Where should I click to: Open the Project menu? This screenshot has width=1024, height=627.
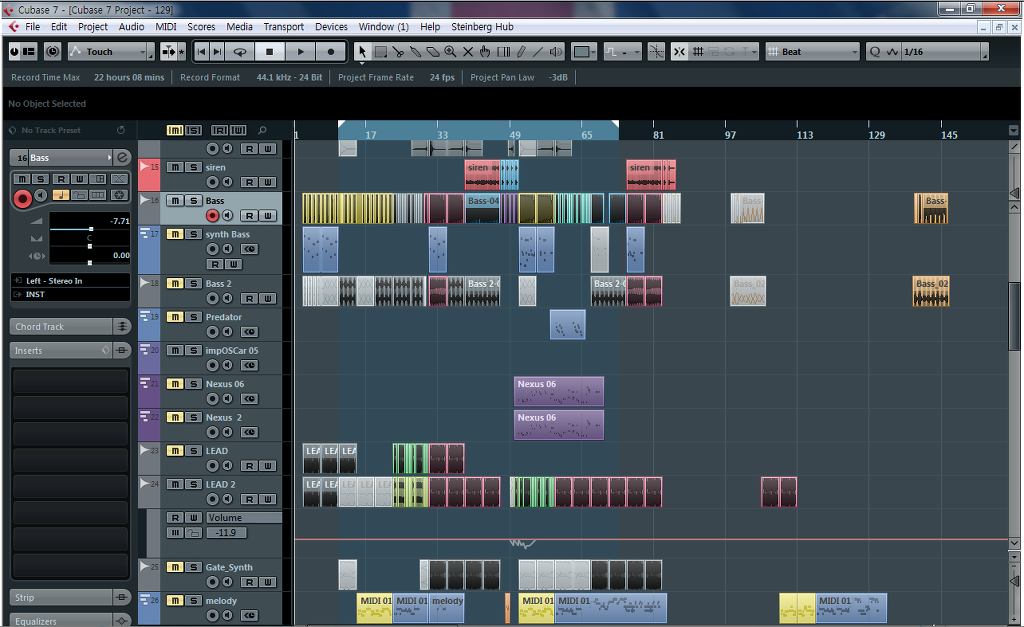pyautogui.click(x=93, y=27)
